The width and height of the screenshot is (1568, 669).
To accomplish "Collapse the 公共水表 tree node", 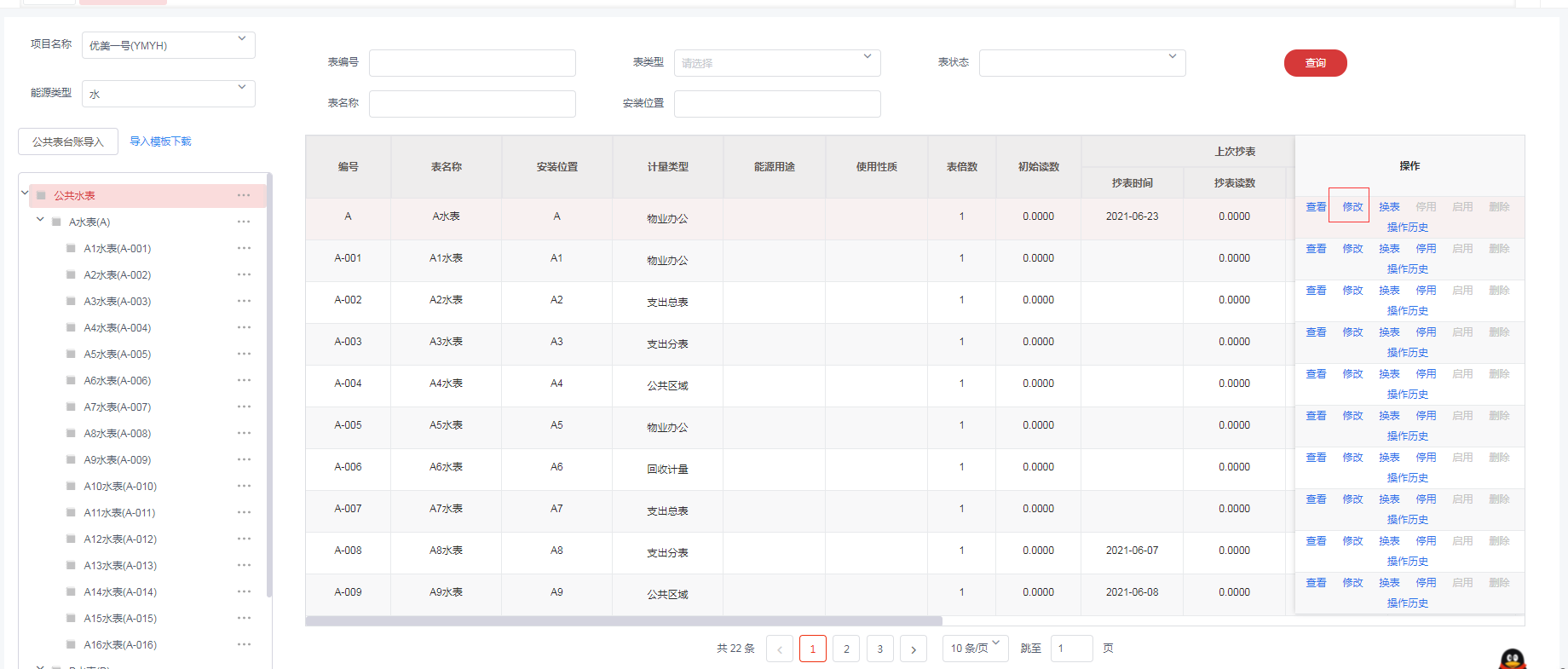I will (x=25, y=193).
